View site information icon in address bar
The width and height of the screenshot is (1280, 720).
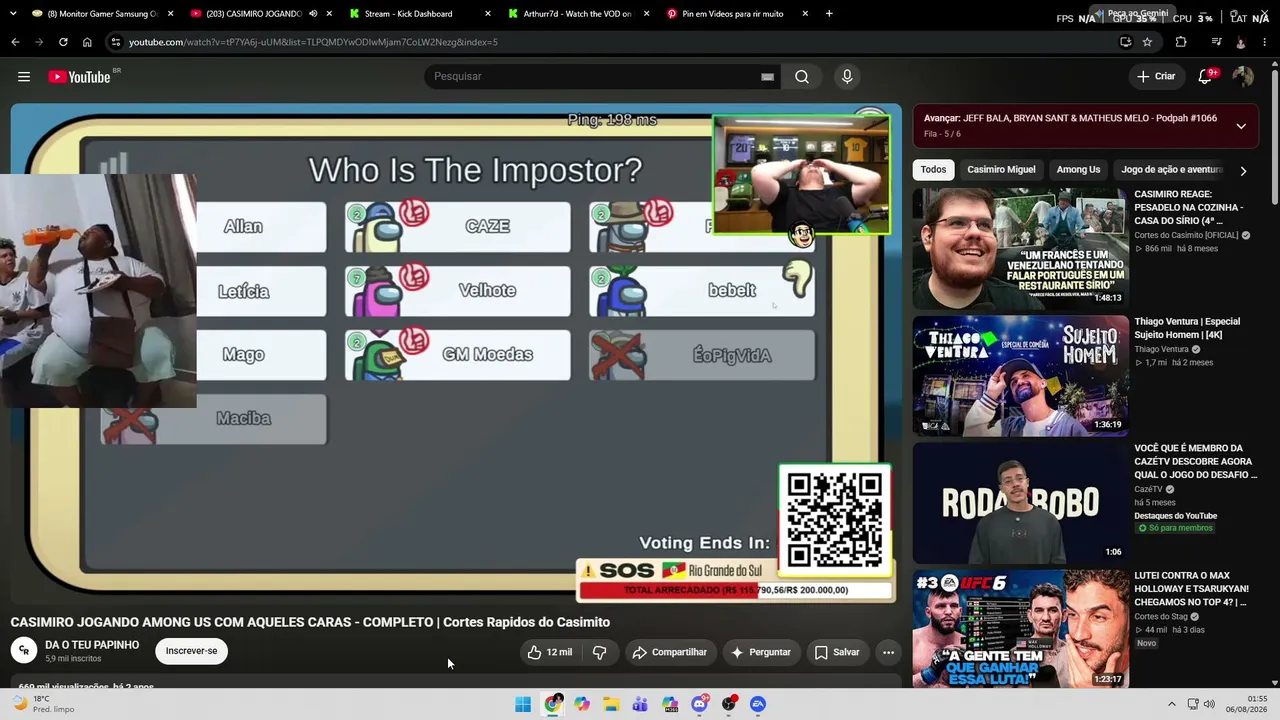point(116,42)
